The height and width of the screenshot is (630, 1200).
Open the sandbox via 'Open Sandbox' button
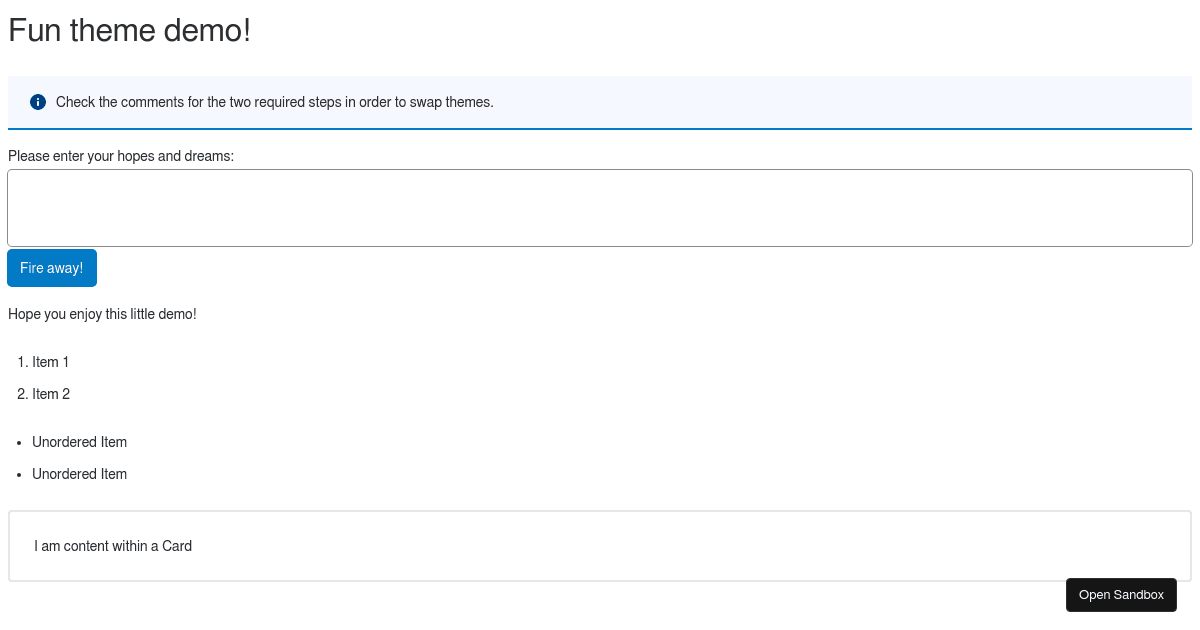pos(1121,594)
